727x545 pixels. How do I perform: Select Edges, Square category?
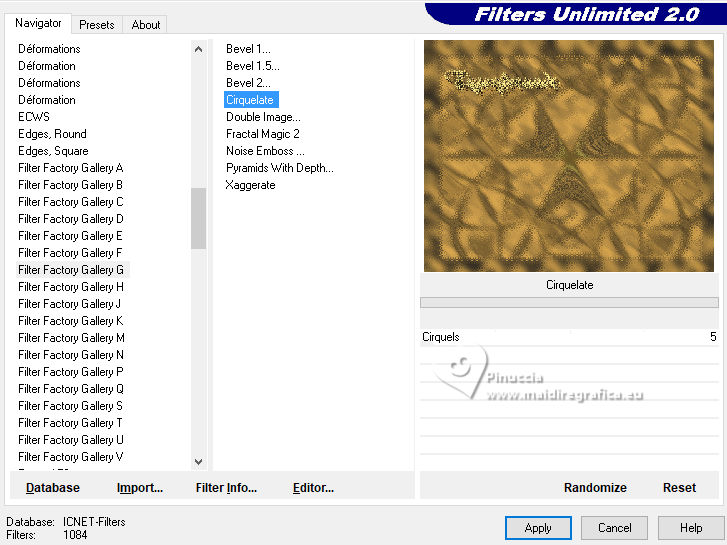click(x=53, y=151)
